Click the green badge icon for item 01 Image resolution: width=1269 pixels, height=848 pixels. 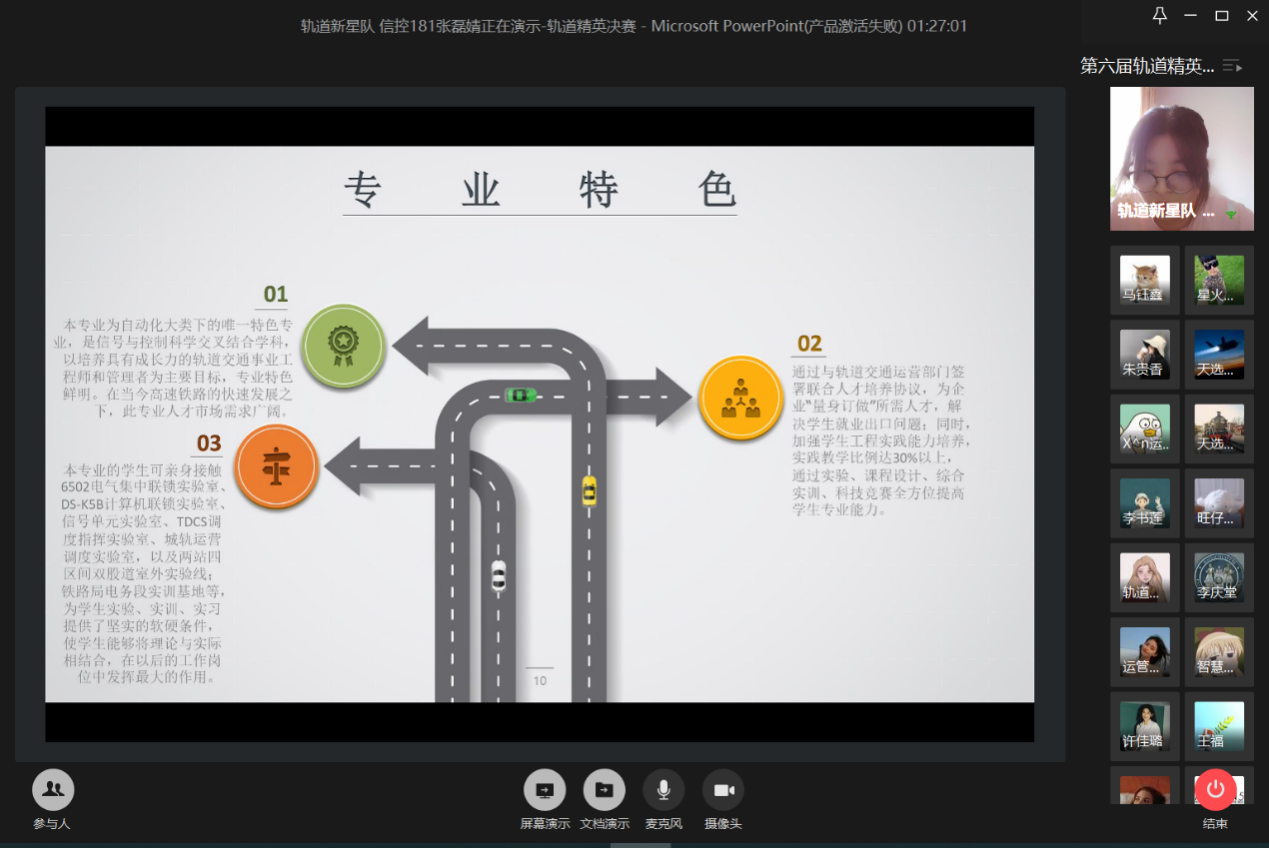(x=343, y=346)
